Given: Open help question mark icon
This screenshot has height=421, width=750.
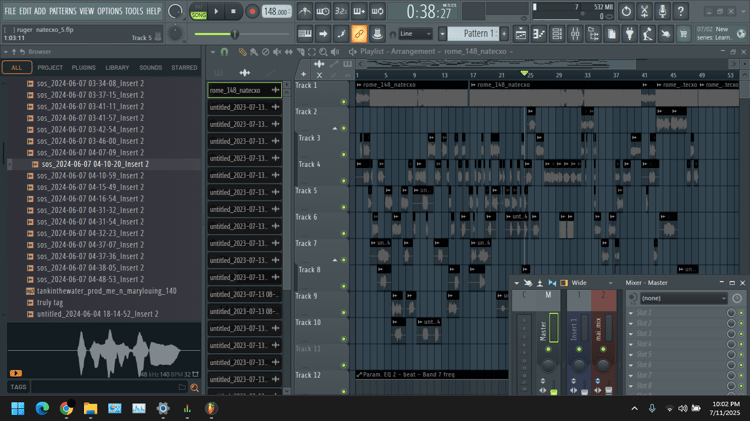Looking at the screenshot, I should (x=681, y=11).
